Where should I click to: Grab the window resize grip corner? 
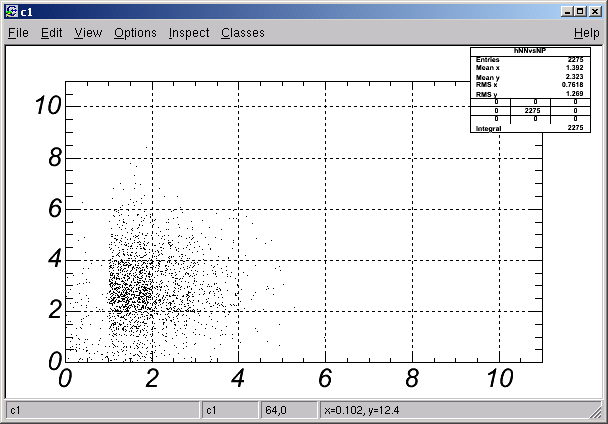(x=596, y=412)
